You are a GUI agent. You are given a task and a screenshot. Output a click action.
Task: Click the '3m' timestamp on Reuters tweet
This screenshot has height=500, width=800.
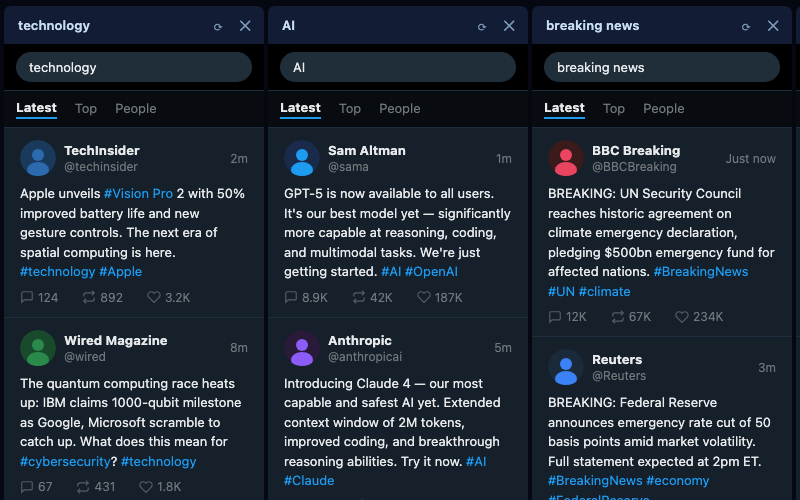767,368
